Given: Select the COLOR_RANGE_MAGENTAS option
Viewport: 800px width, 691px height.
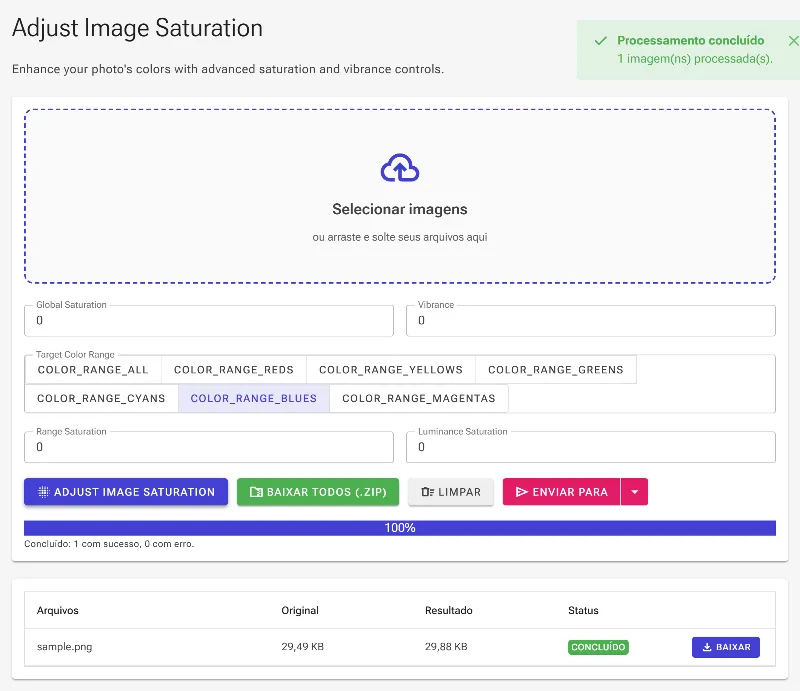Looking at the screenshot, I should coord(418,398).
